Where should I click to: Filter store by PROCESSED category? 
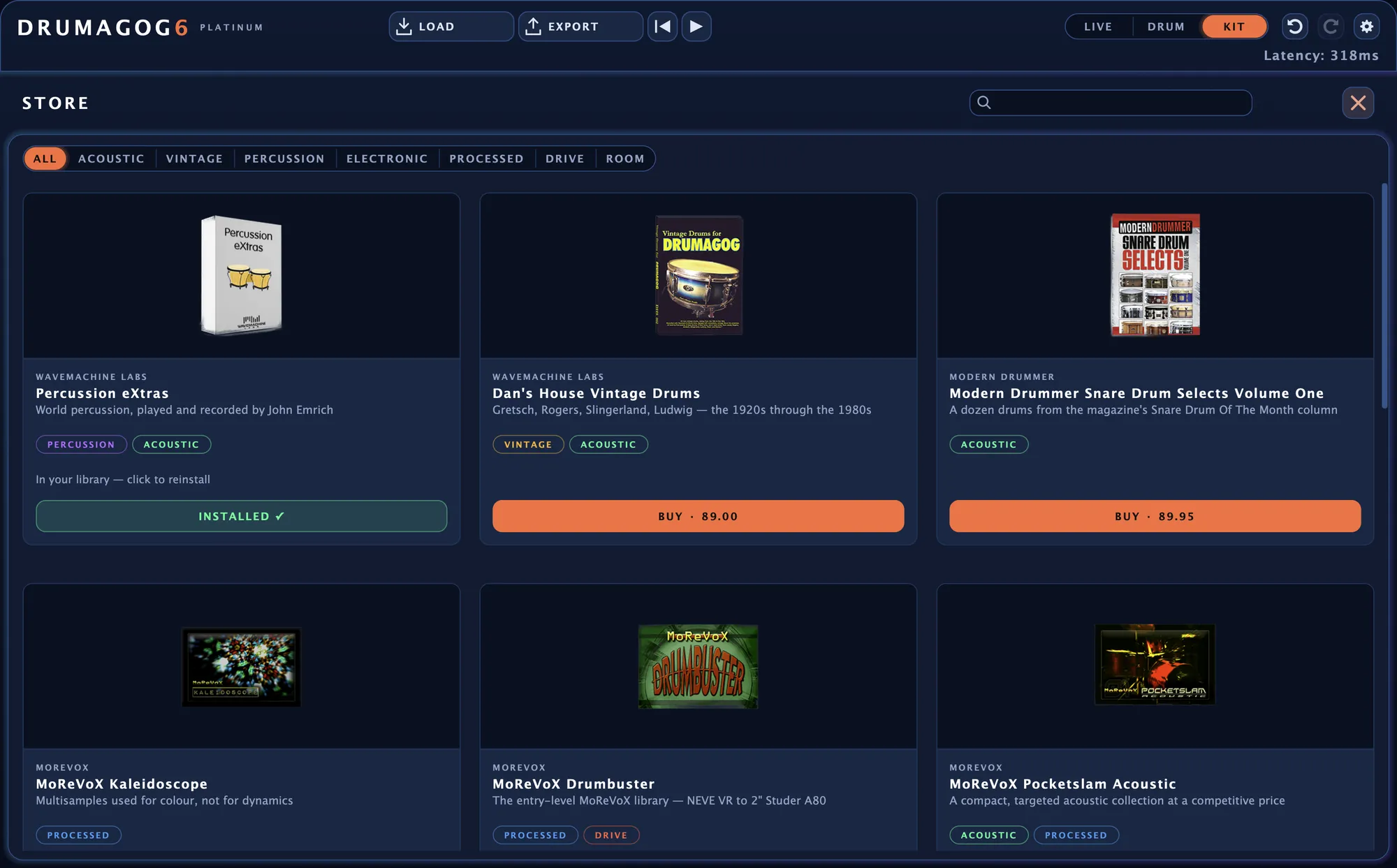tap(486, 159)
